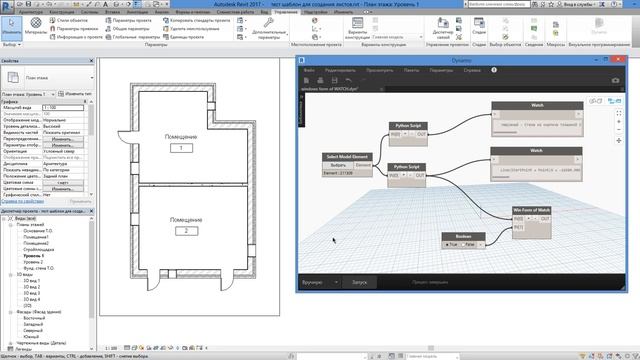Open the Help (Справка) menu in Dynamo
The height and width of the screenshot is (360, 640).
[472, 70]
